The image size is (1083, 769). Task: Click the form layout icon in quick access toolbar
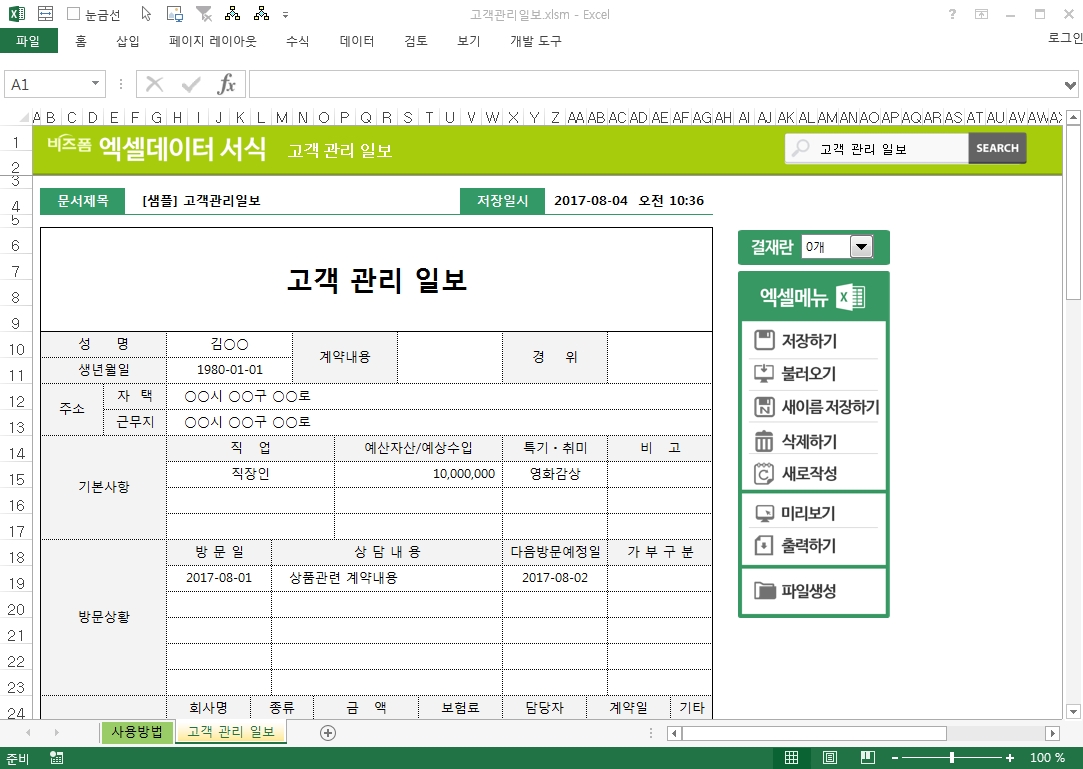tap(46, 13)
